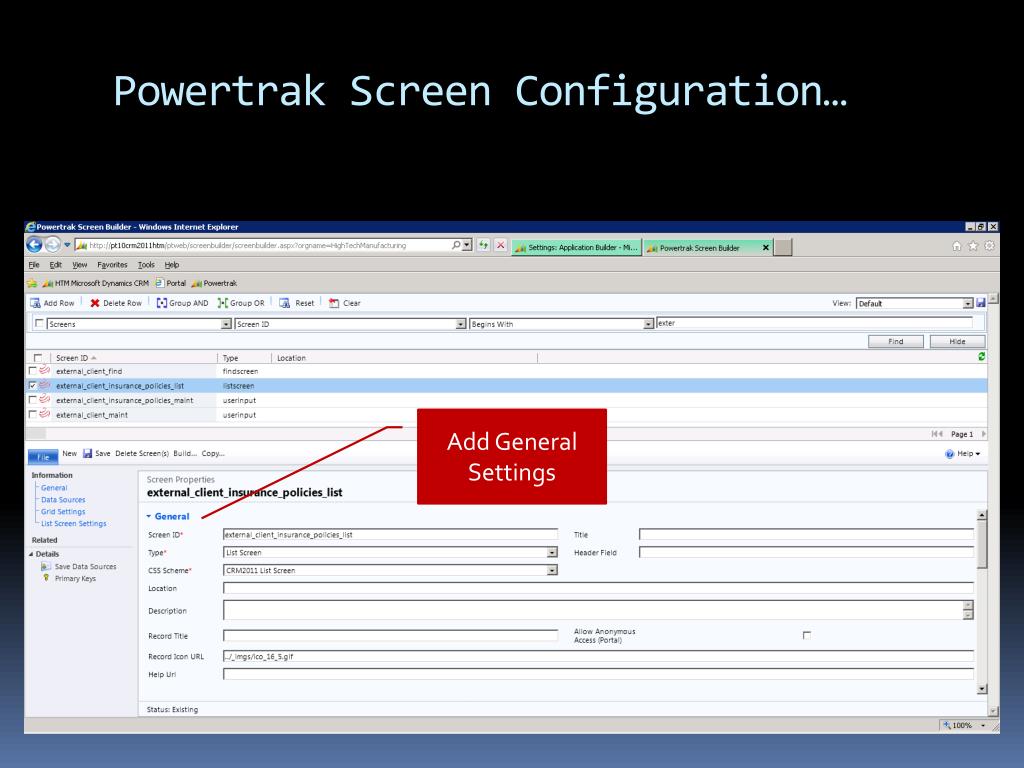Open the Favorites menu

point(112,264)
